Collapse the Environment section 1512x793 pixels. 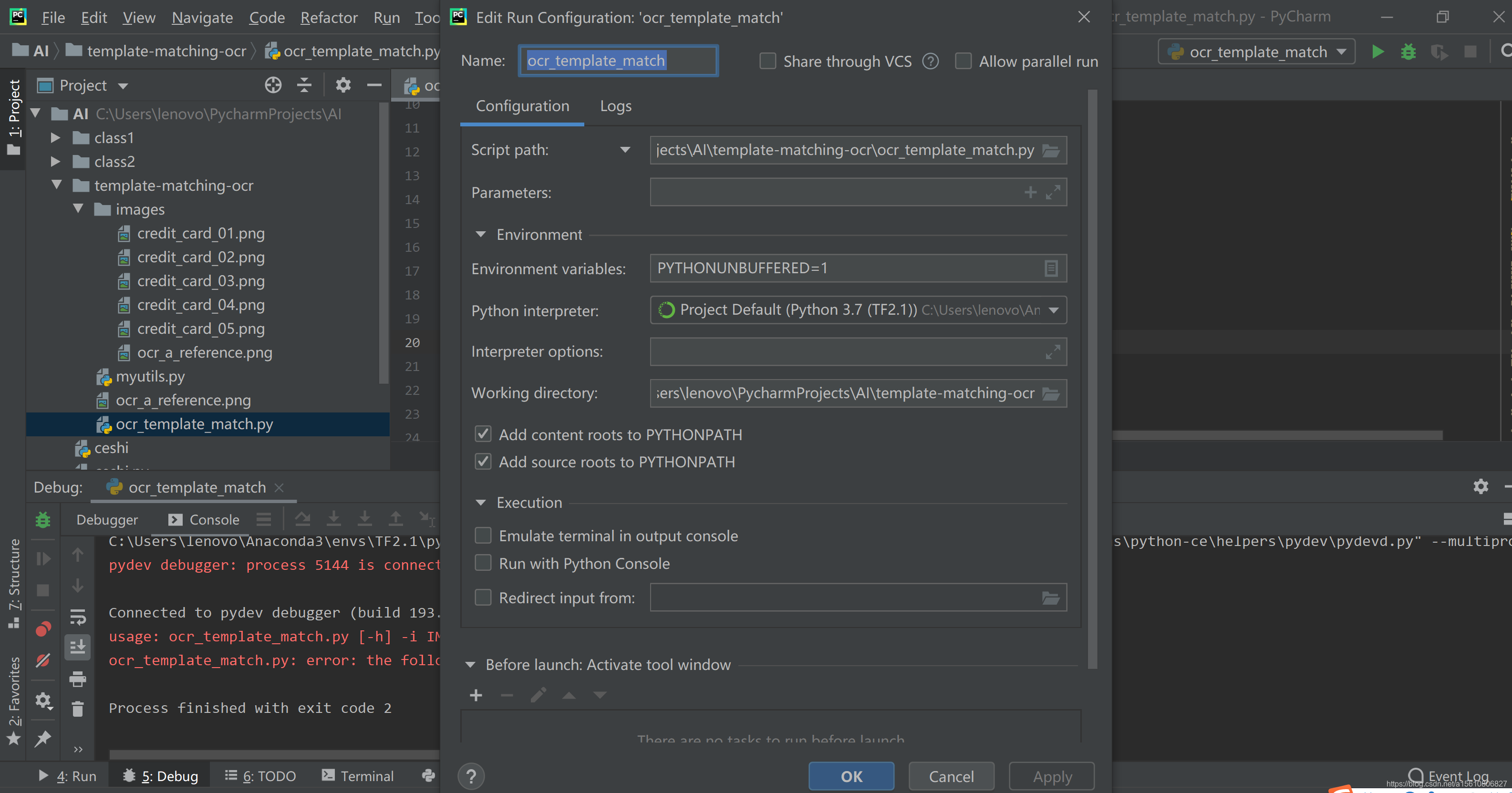click(x=481, y=234)
